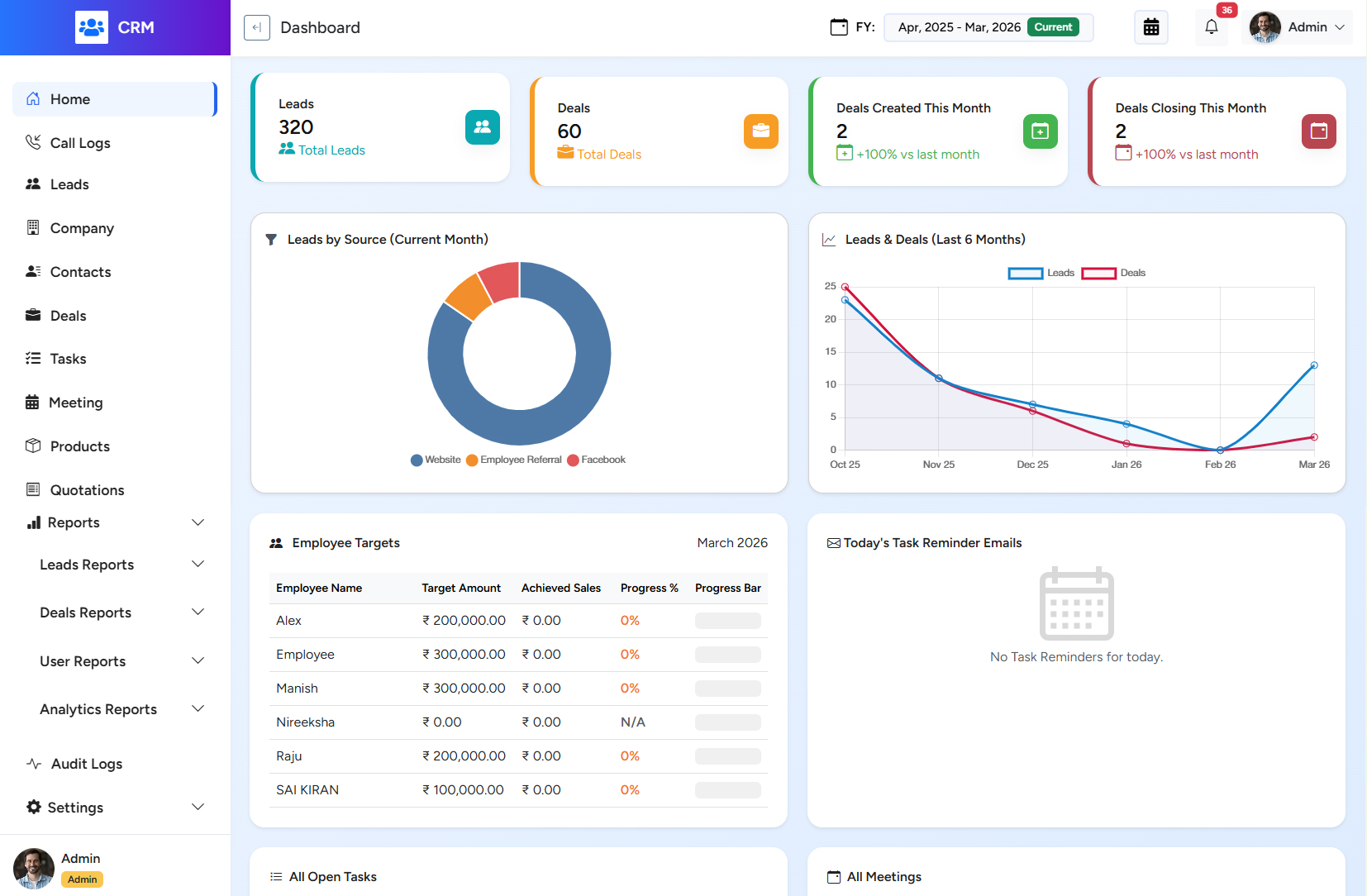Screen dimensions: 1367x896
Task: Collapse the sidebar using the arrow icon
Action: click(257, 26)
